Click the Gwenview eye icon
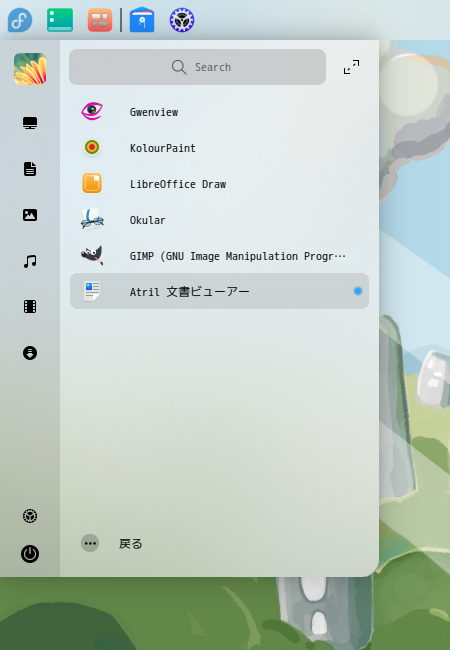450x650 pixels. pyautogui.click(x=92, y=111)
